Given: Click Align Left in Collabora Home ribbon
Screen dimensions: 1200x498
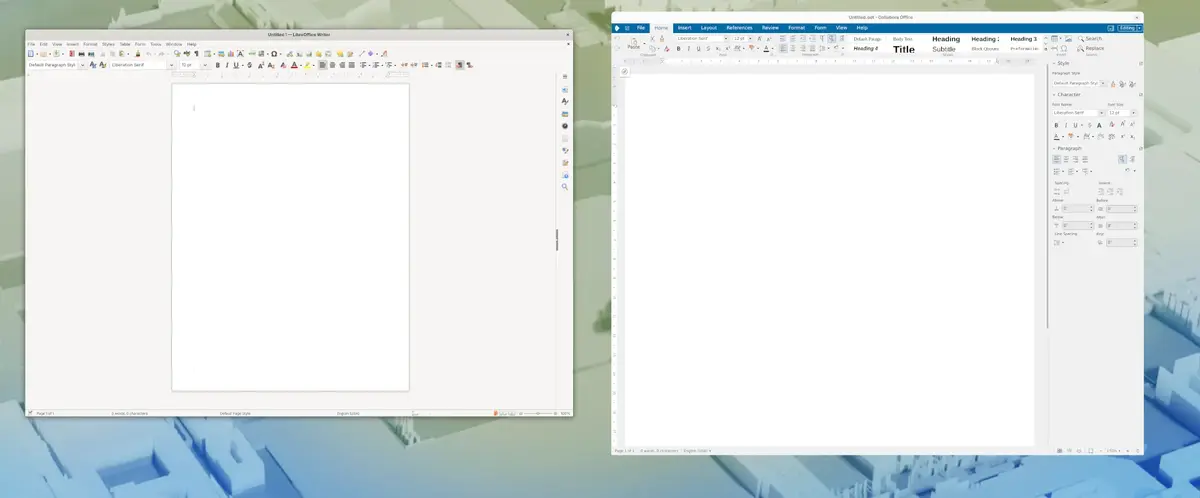Looking at the screenshot, I should coord(782,48).
